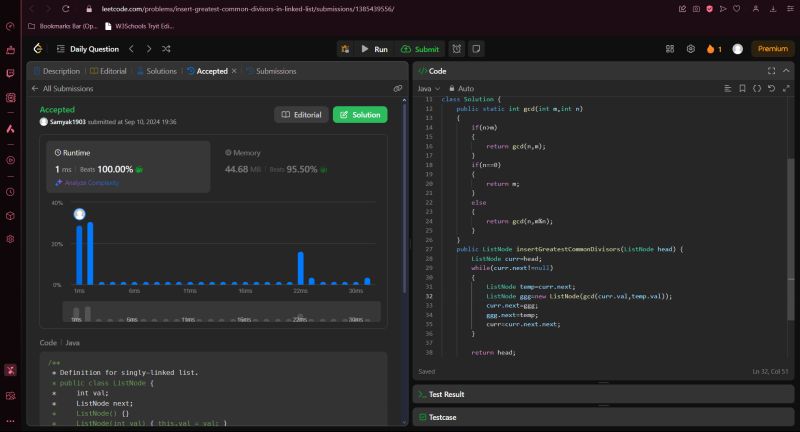Click the green Solution button
The width and height of the screenshot is (800, 432).
[360, 115]
